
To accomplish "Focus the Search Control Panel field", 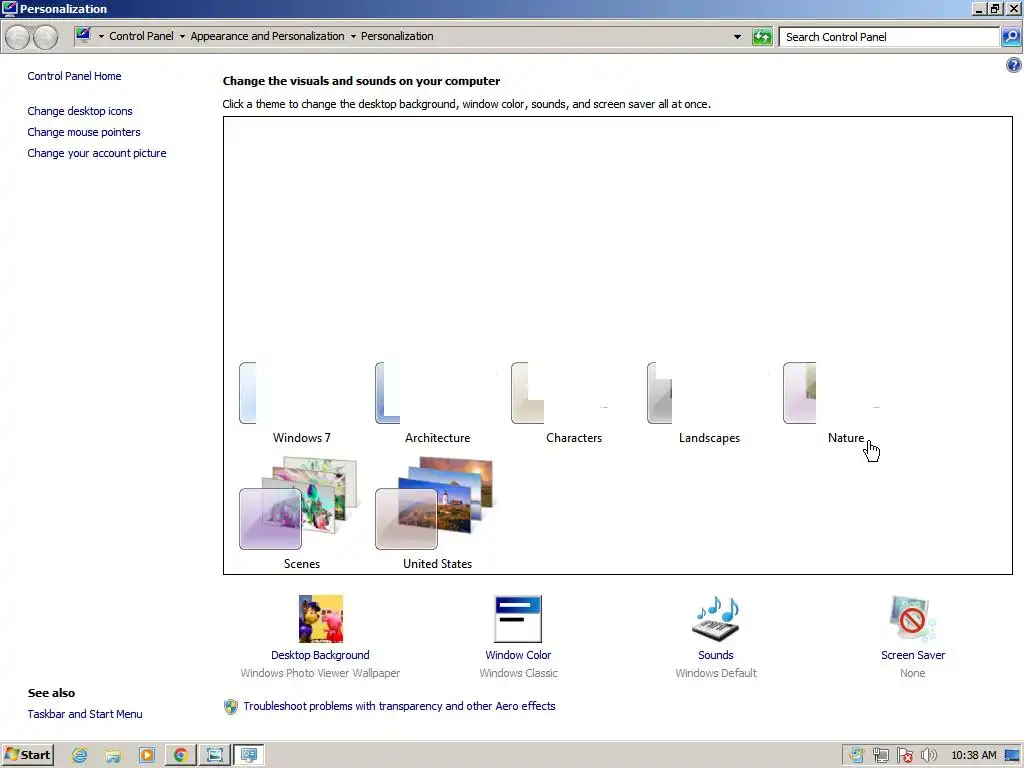I will (889, 37).
